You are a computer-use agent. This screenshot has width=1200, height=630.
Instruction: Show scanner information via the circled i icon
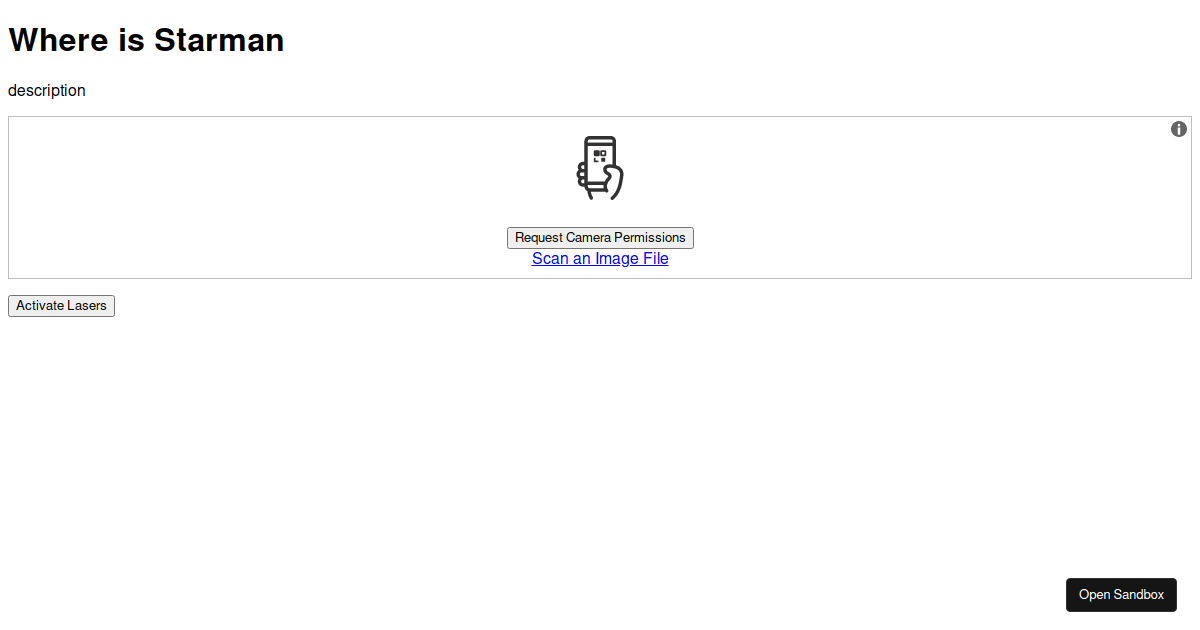tap(1179, 129)
